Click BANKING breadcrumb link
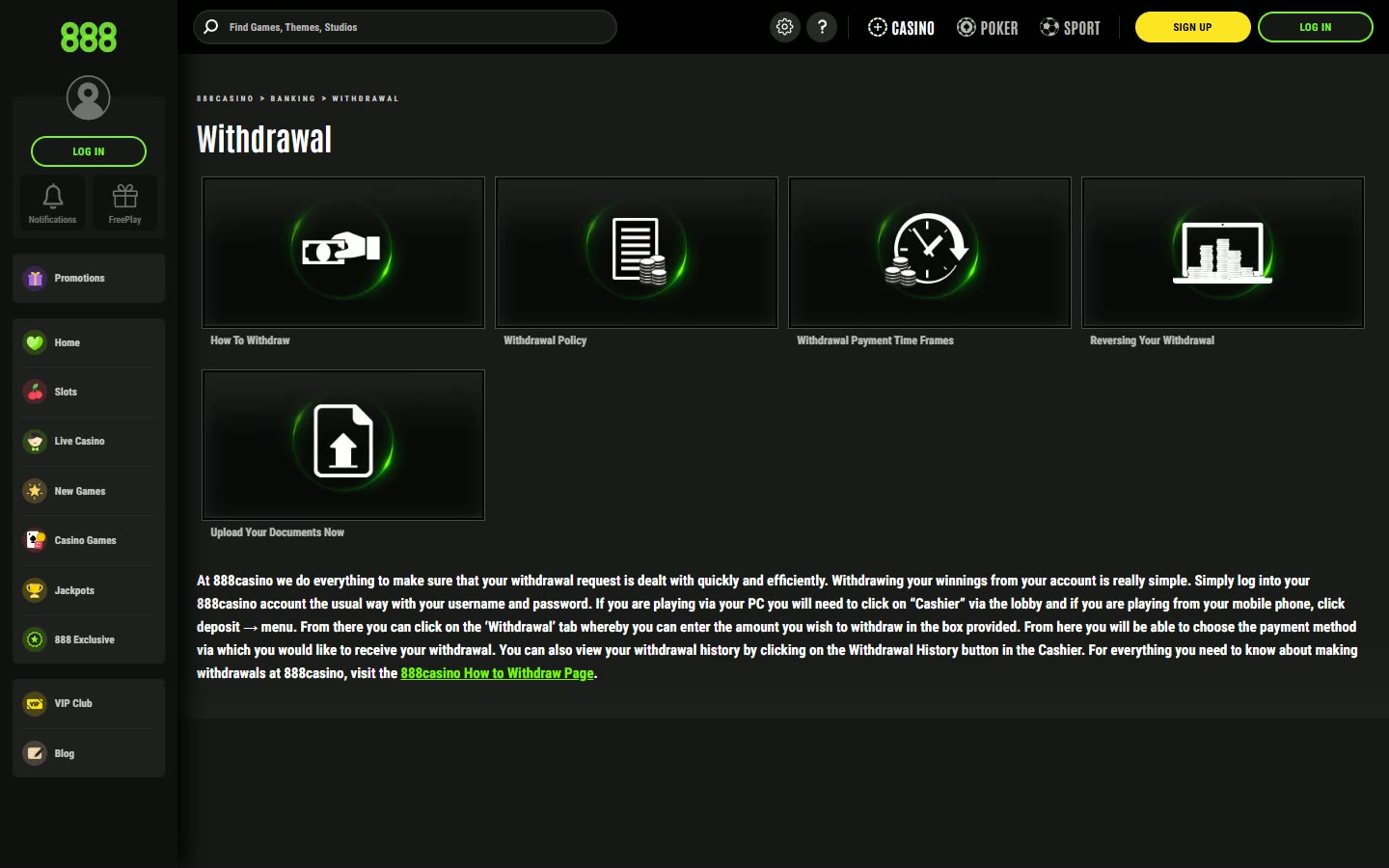 [292, 98]
